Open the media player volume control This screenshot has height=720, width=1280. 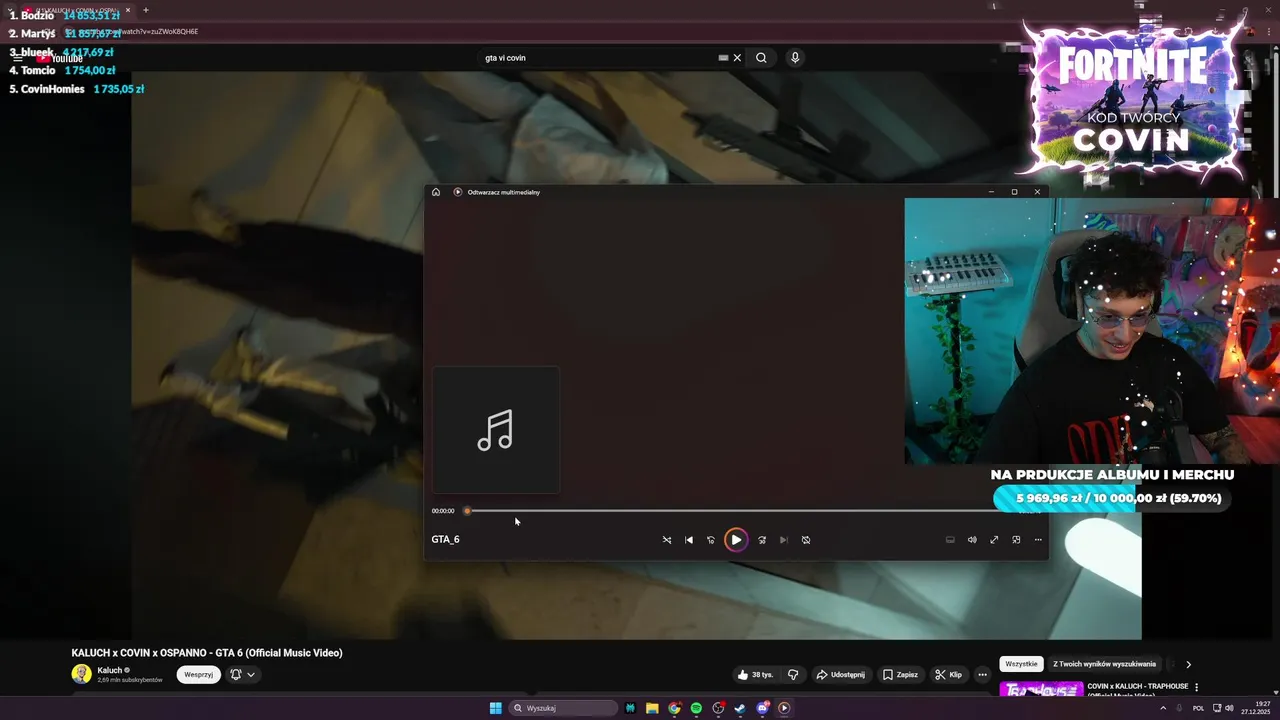point(972,540)
